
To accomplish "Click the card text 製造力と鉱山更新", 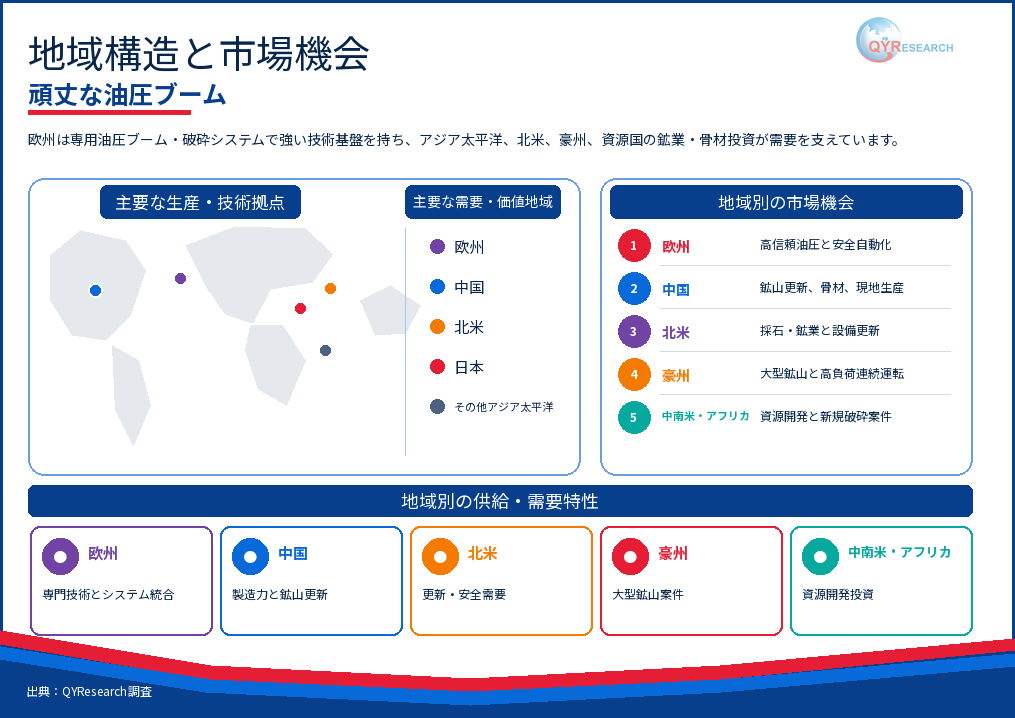I will point(280,594).
